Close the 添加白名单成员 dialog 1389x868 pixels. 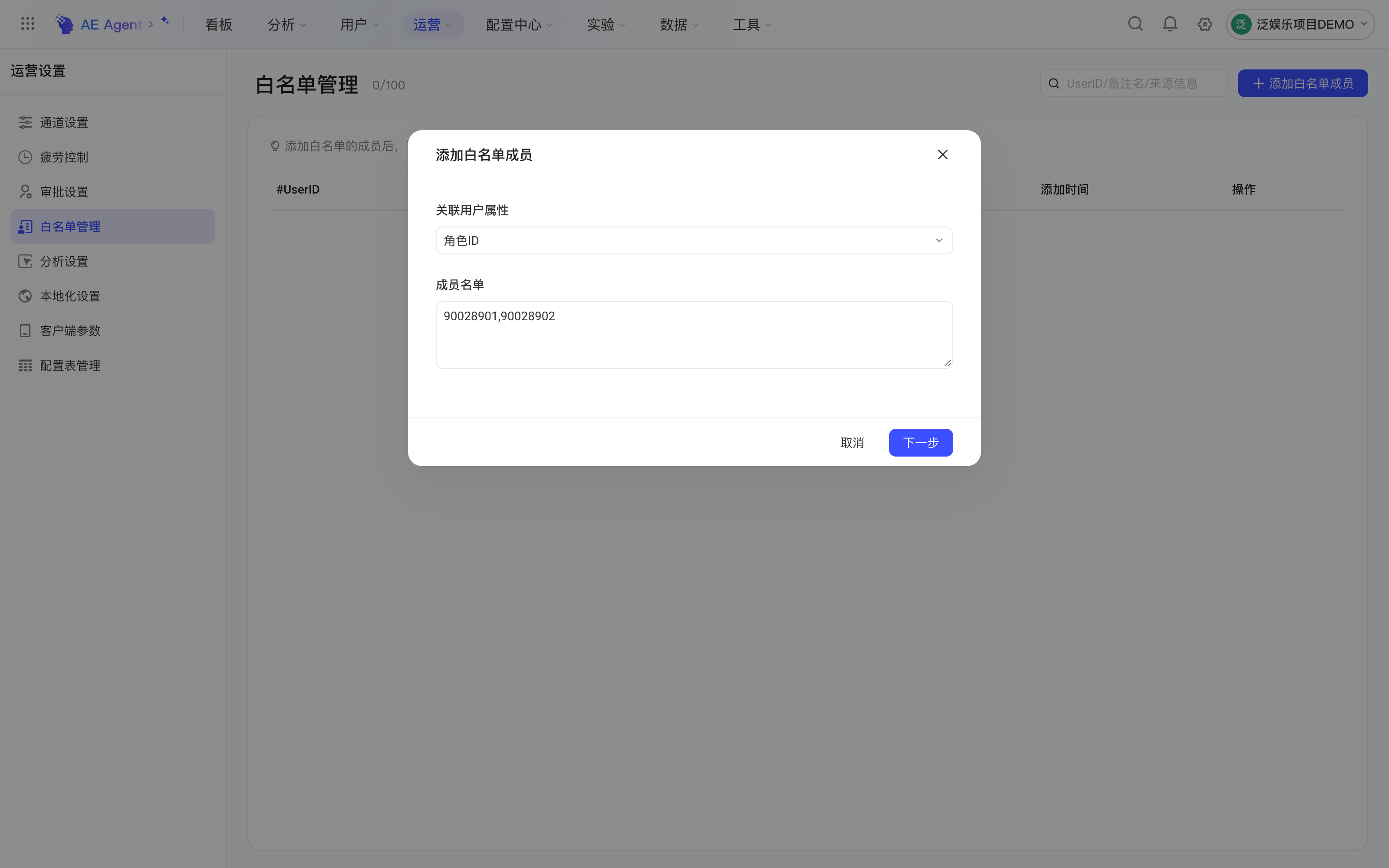pos(942,155)
